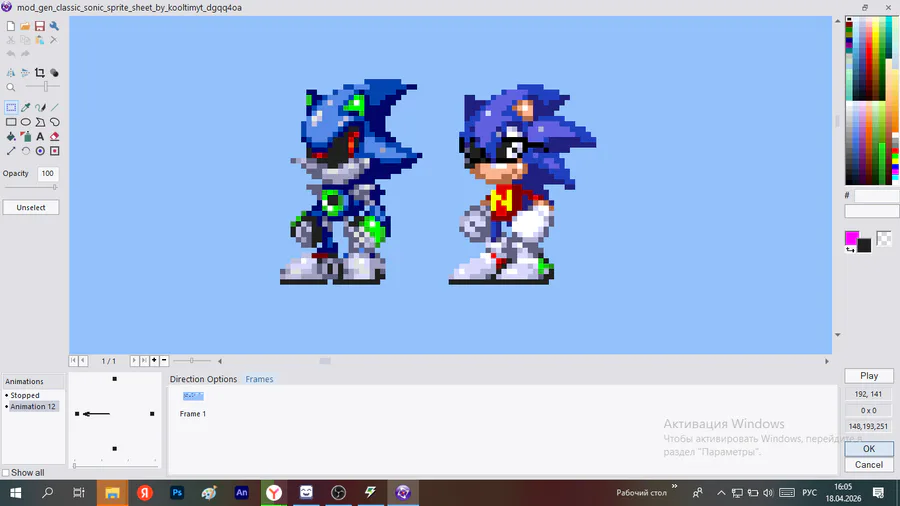900x506 pixels.
Task: Select the freehand Shape lasso tool
Action: [x=55, y=122]
